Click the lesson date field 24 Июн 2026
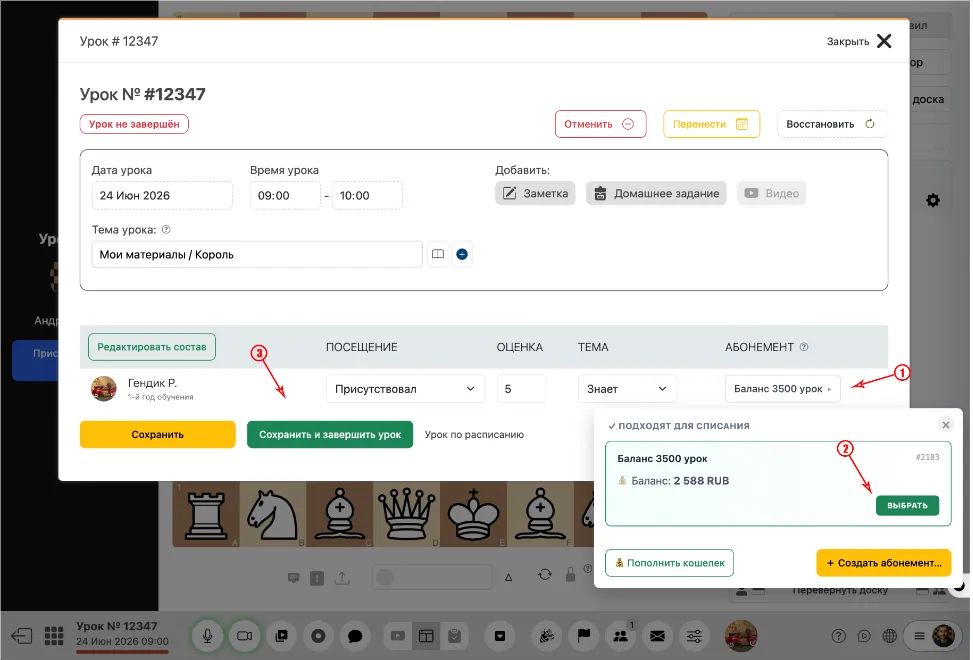973x660 pixels. pyautogui.click(x=162, y=195)
